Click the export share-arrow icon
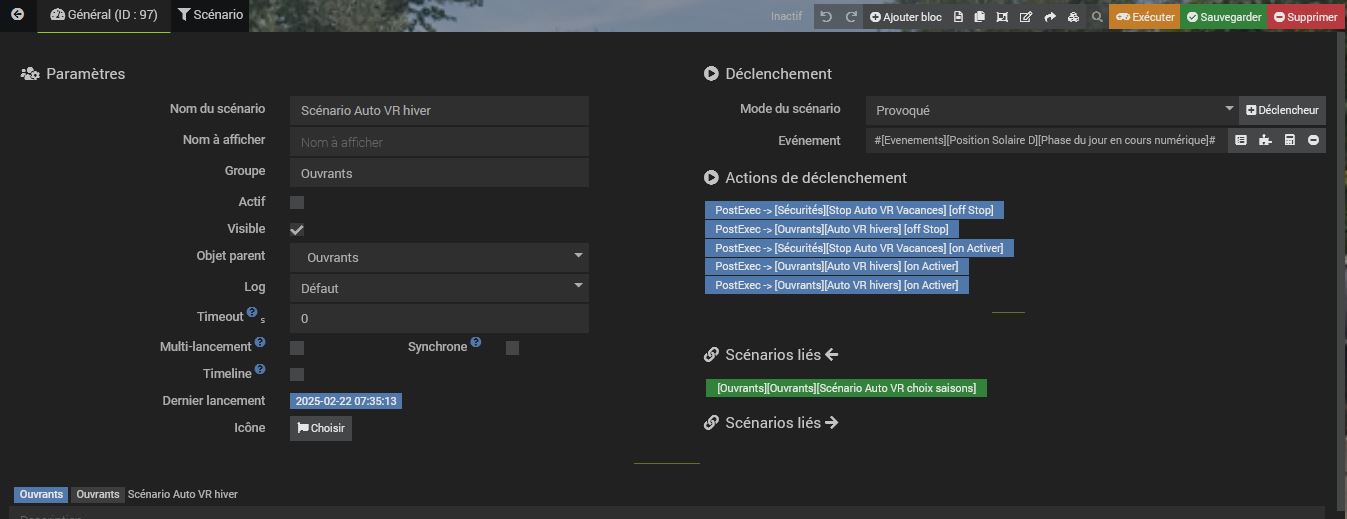This screenshot has height=519, width=1347. click(1050, 17)
